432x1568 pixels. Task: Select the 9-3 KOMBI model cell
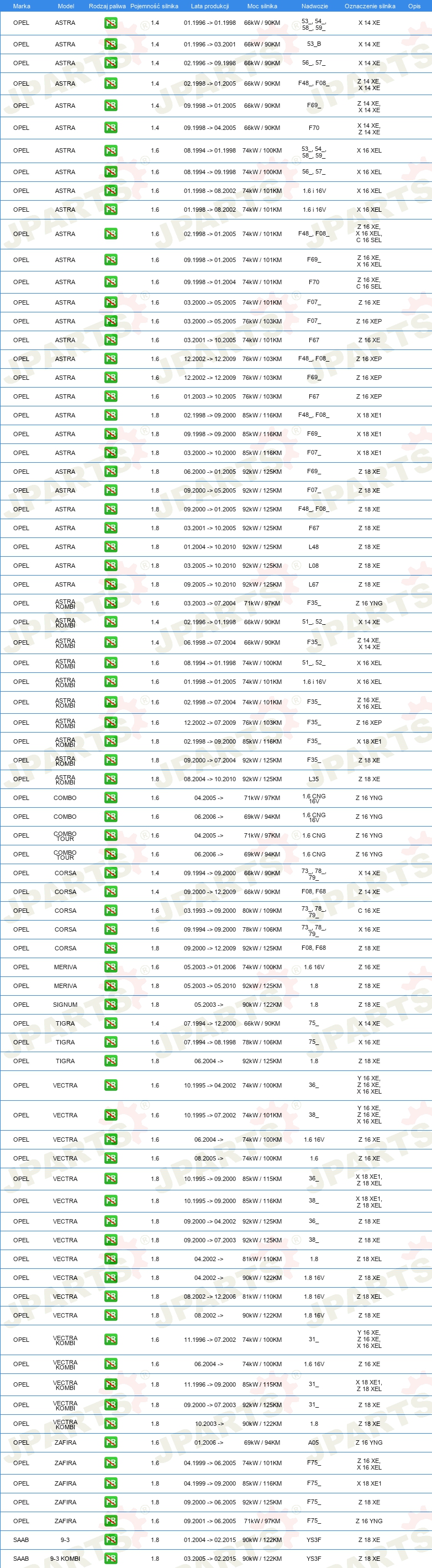click(x=65, y=1558)
